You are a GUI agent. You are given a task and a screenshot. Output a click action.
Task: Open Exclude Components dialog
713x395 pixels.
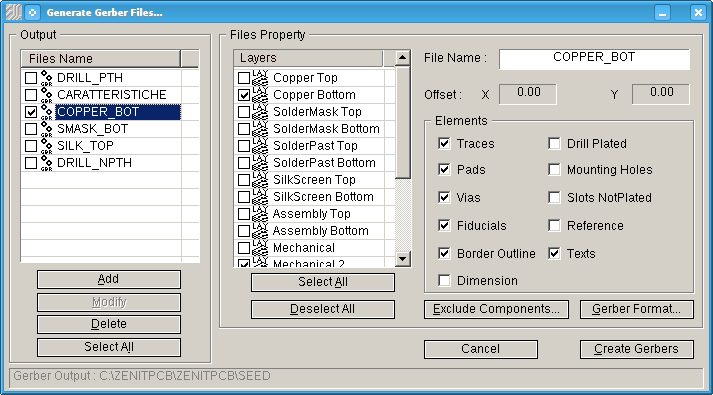496,309
